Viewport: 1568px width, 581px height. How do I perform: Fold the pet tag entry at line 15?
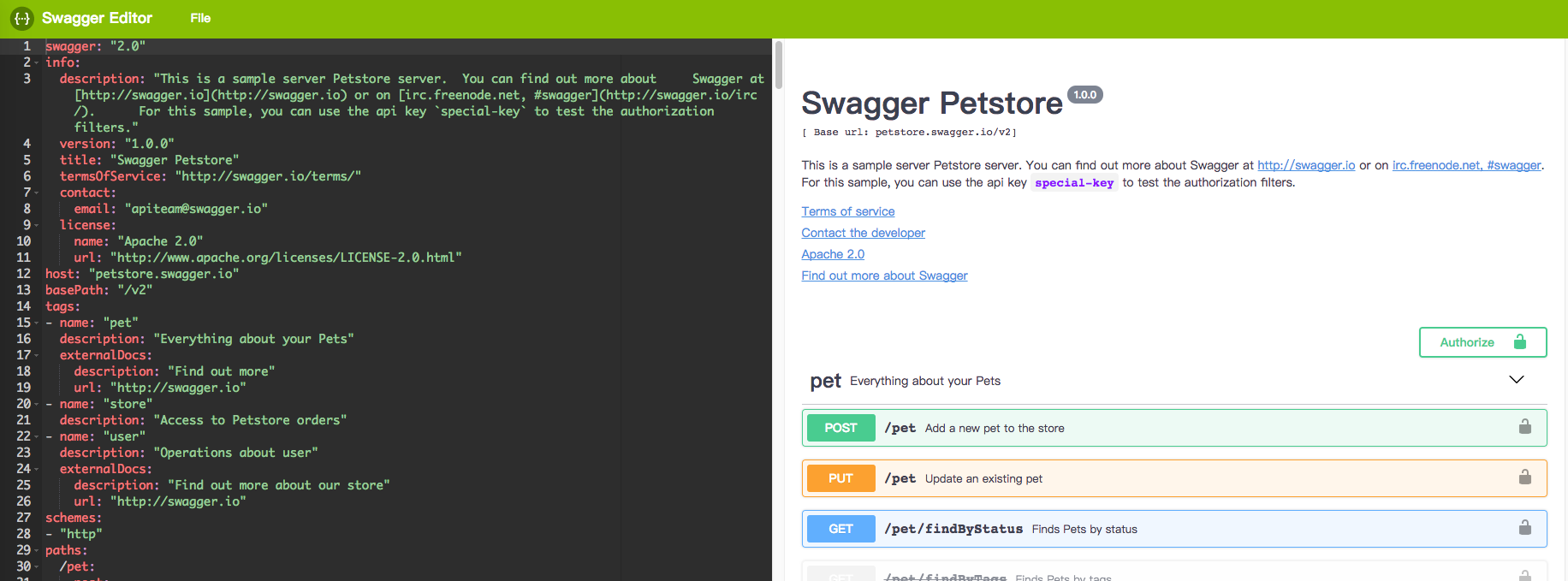(x=37, y=323)
